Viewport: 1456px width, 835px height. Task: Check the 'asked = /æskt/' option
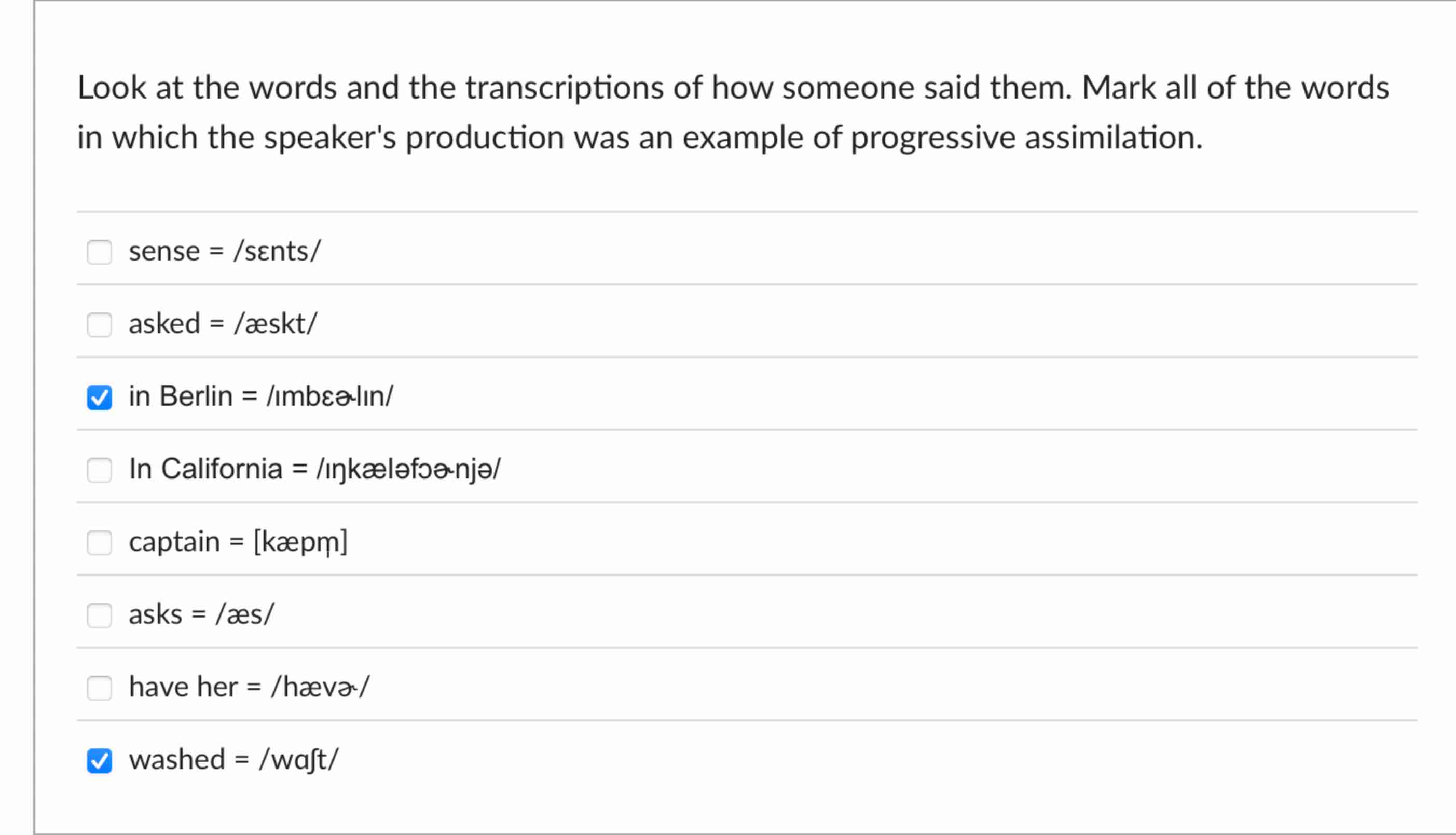[100, 324]
